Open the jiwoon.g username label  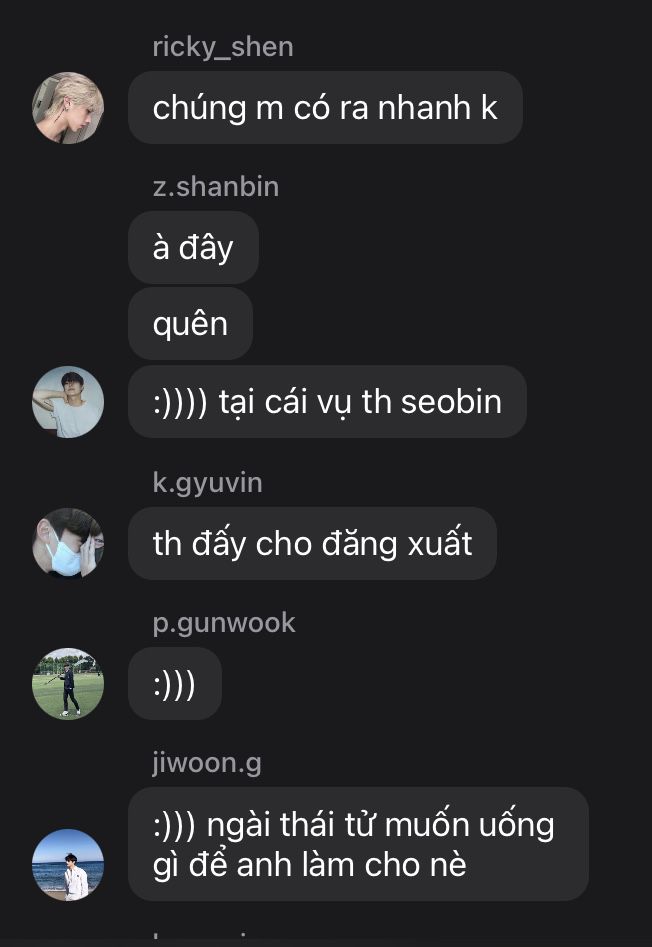206,763
